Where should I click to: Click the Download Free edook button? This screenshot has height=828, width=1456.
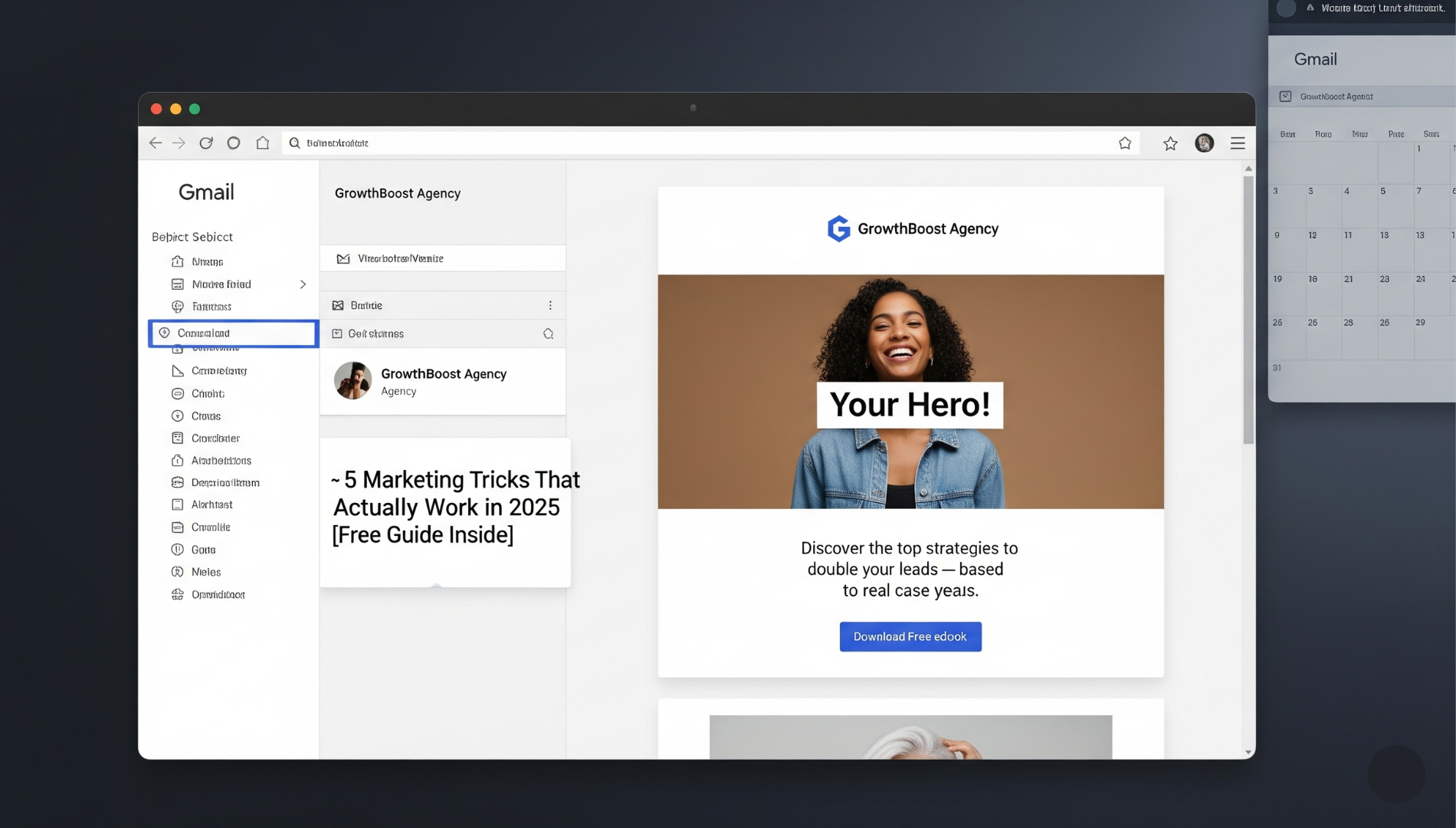click(910, 637)
